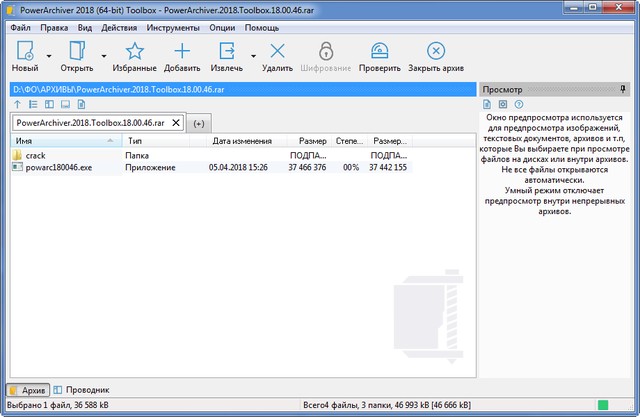The width and height of the screenshot is (640, 417).
Task: Open the Действия menu
Action: (119, 27)
